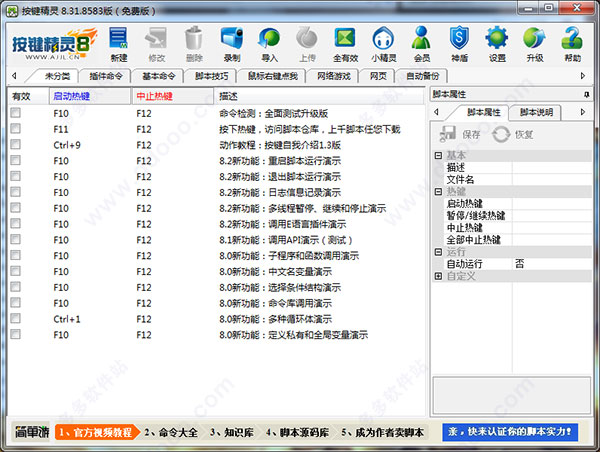Open the 脚本说明 tab
This screenshot has height=452, width=600.
pyautogui.click(x=536, y=112)
